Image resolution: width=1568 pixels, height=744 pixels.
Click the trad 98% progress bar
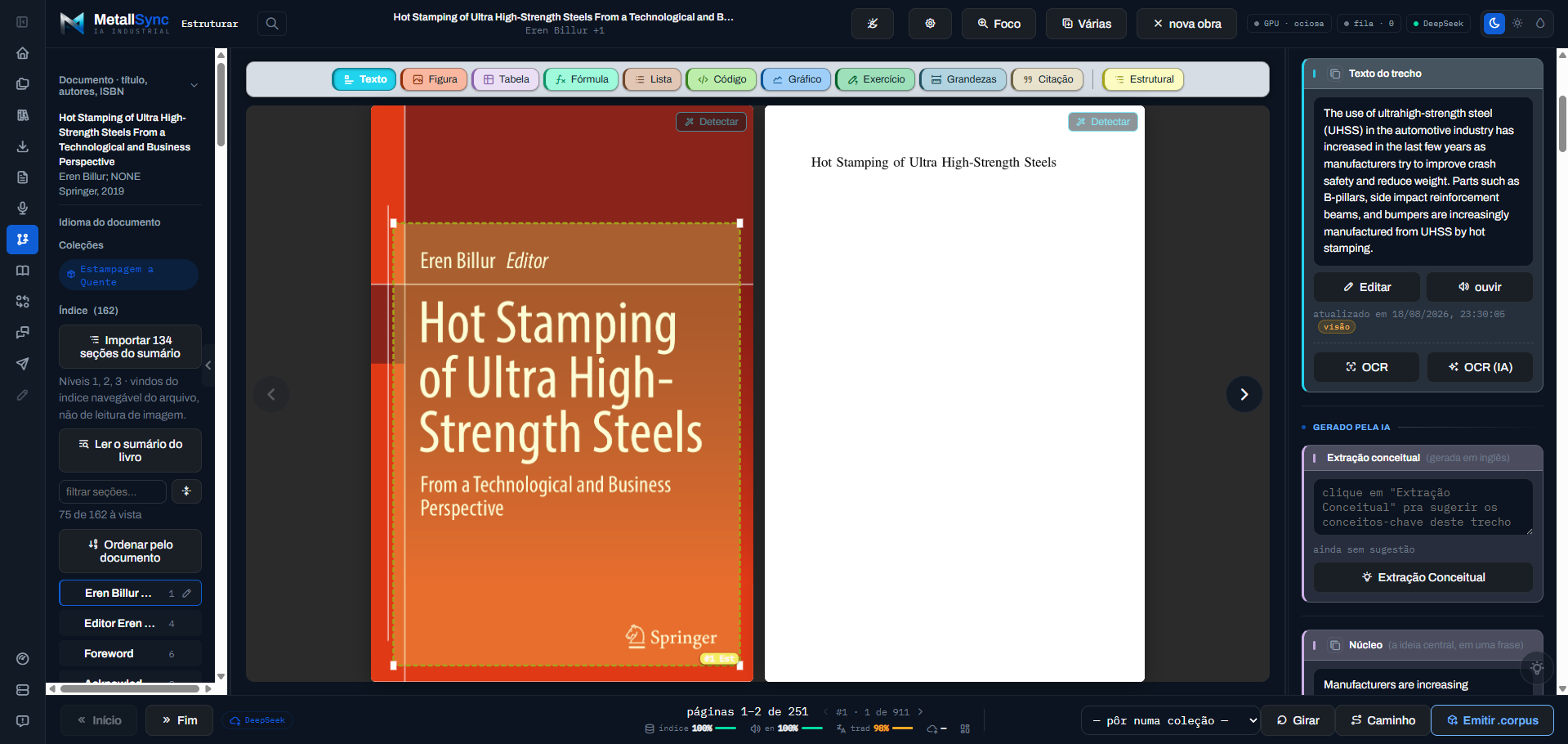point(903,728)
